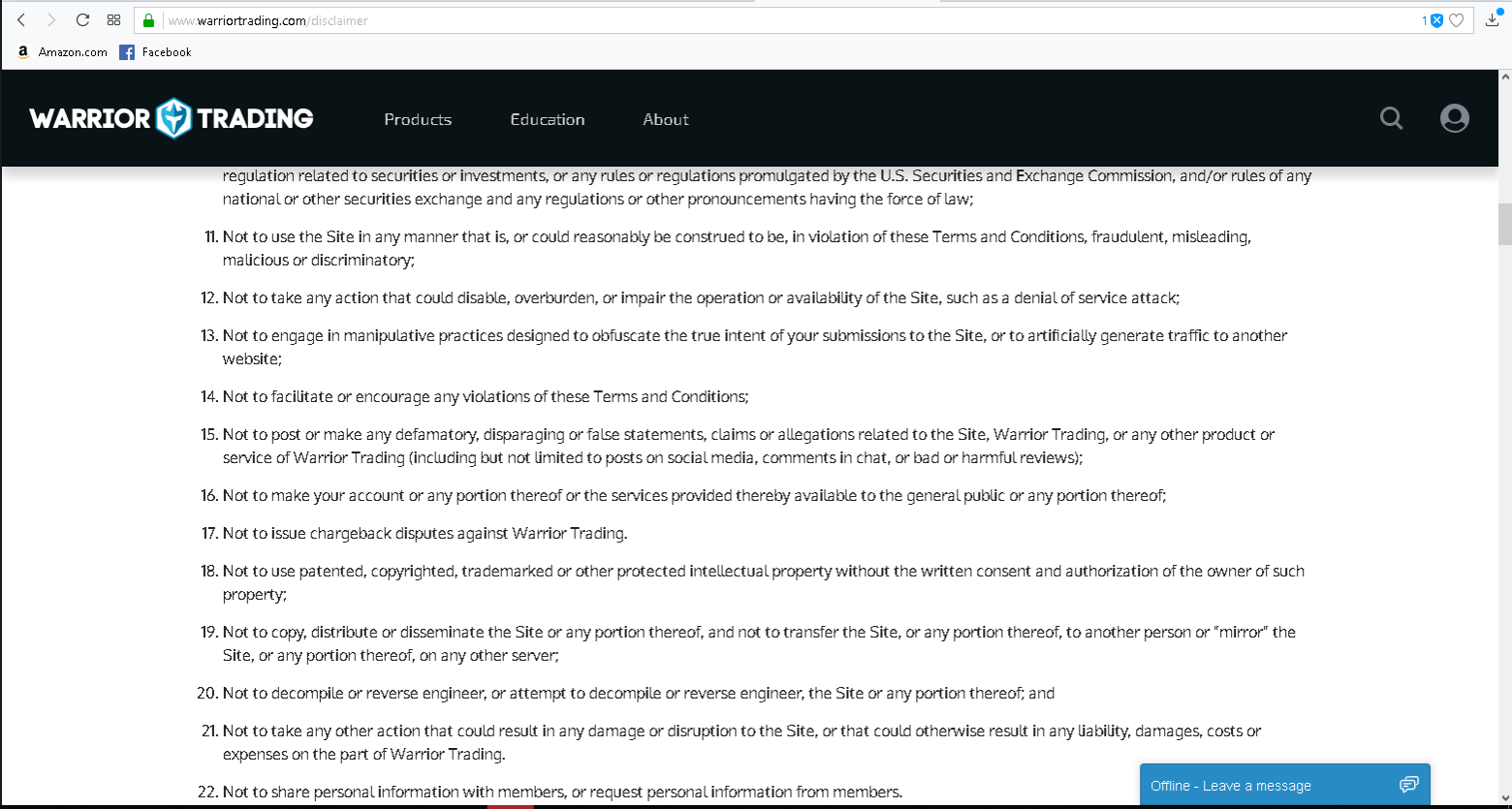
Task: Open the Products menu
Action: [x=418, y=119]
